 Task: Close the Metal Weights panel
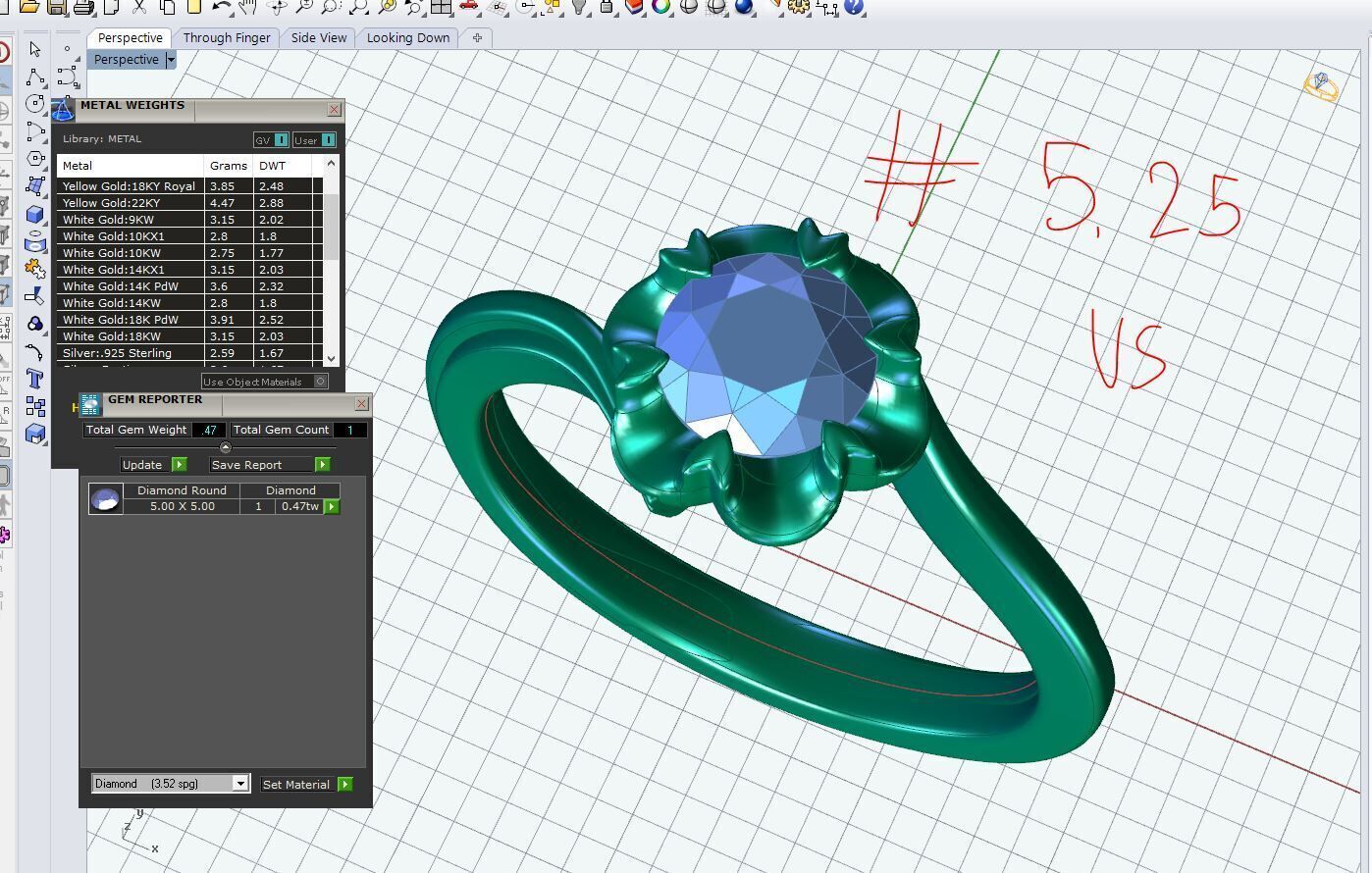point(334,109)
